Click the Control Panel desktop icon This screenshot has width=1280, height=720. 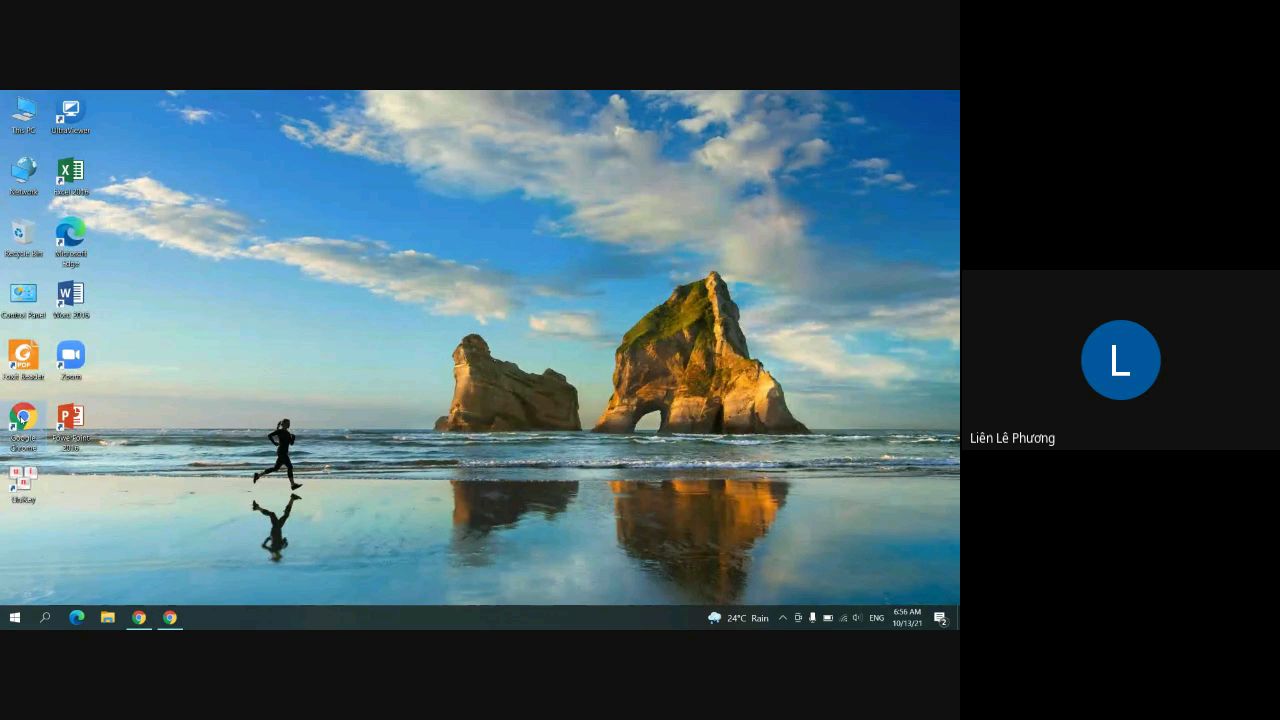coord(23,296)
